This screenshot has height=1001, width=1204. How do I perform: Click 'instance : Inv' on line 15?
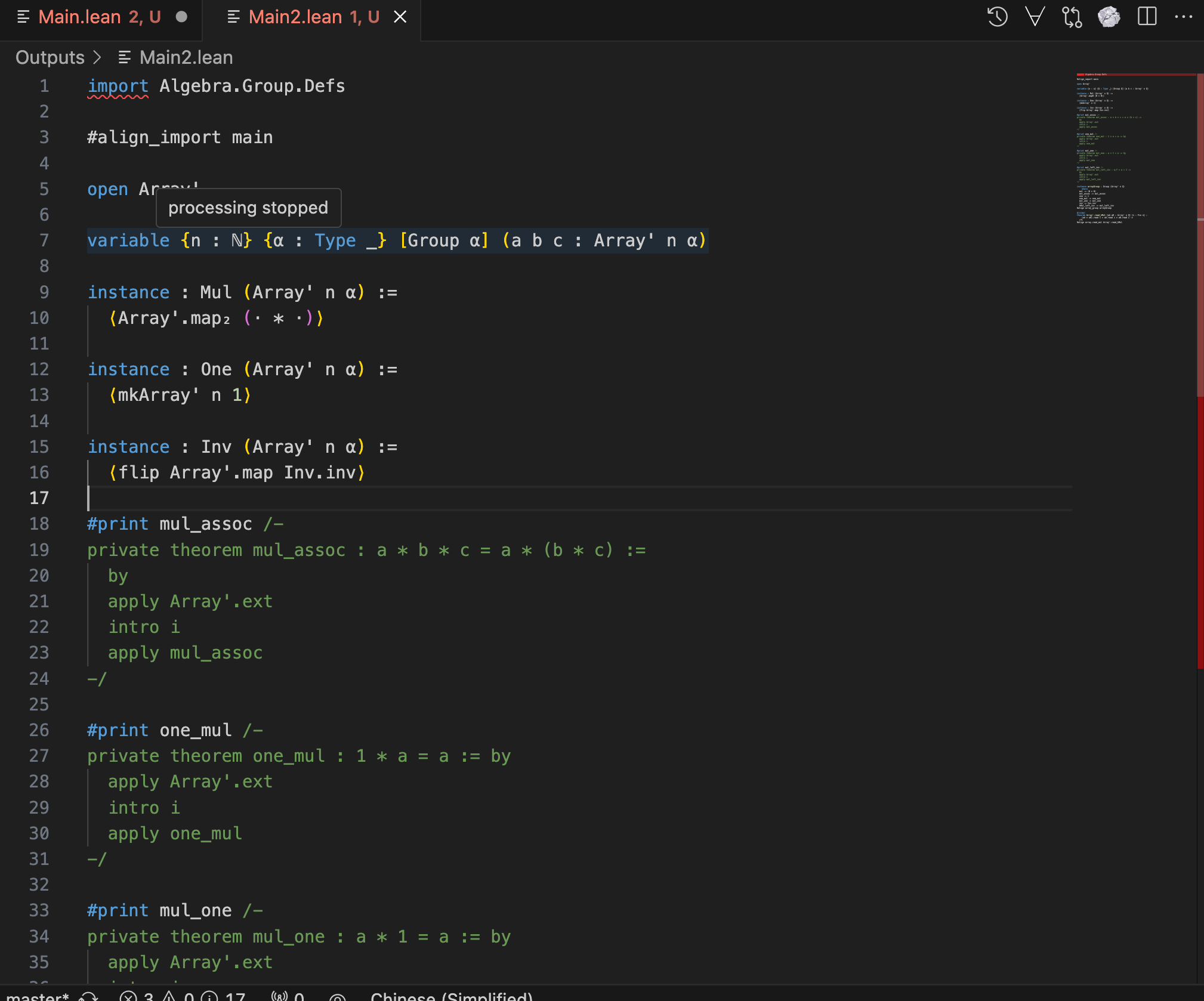[159, 447]
